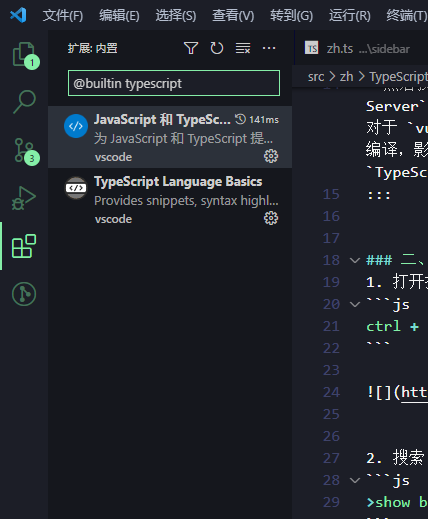Image resolution: width=428 pixels, height=519 pixels.
Task: Click the vscode publisher under JavaScript 和 TypeScript
Action: [113, 157]
